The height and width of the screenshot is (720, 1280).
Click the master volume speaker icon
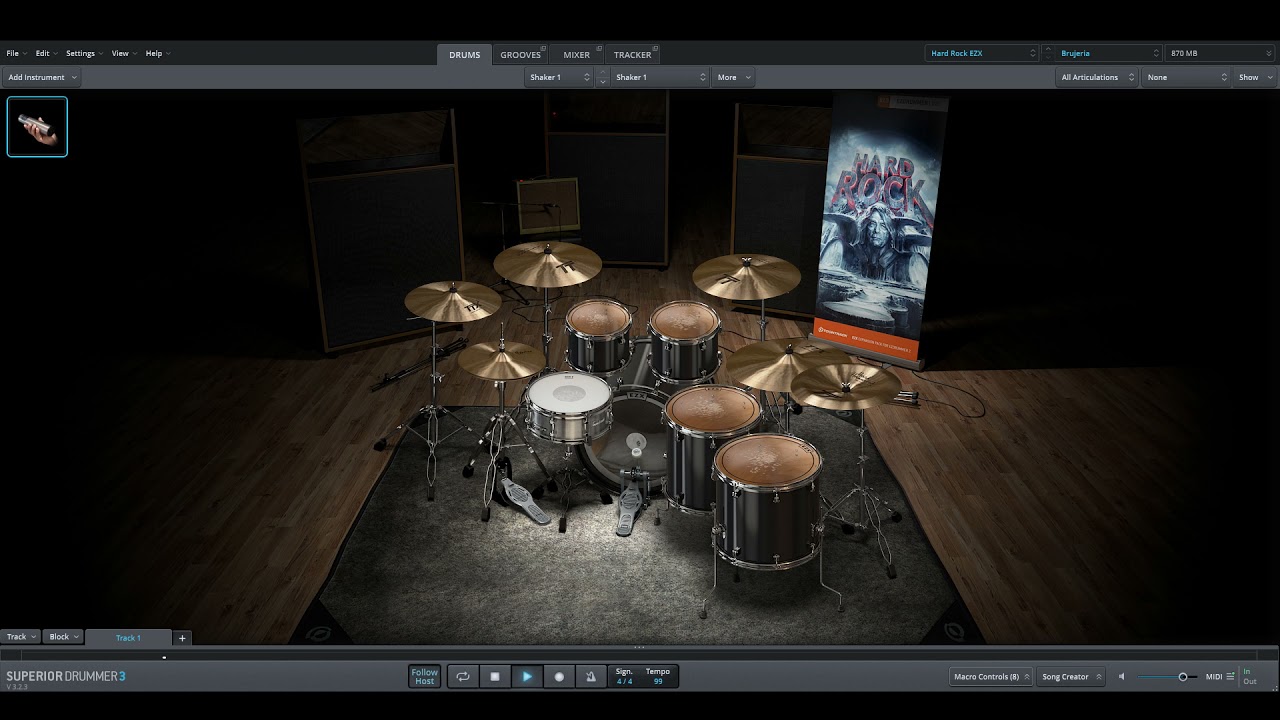pyautogui.click(x=1121, y=677)
